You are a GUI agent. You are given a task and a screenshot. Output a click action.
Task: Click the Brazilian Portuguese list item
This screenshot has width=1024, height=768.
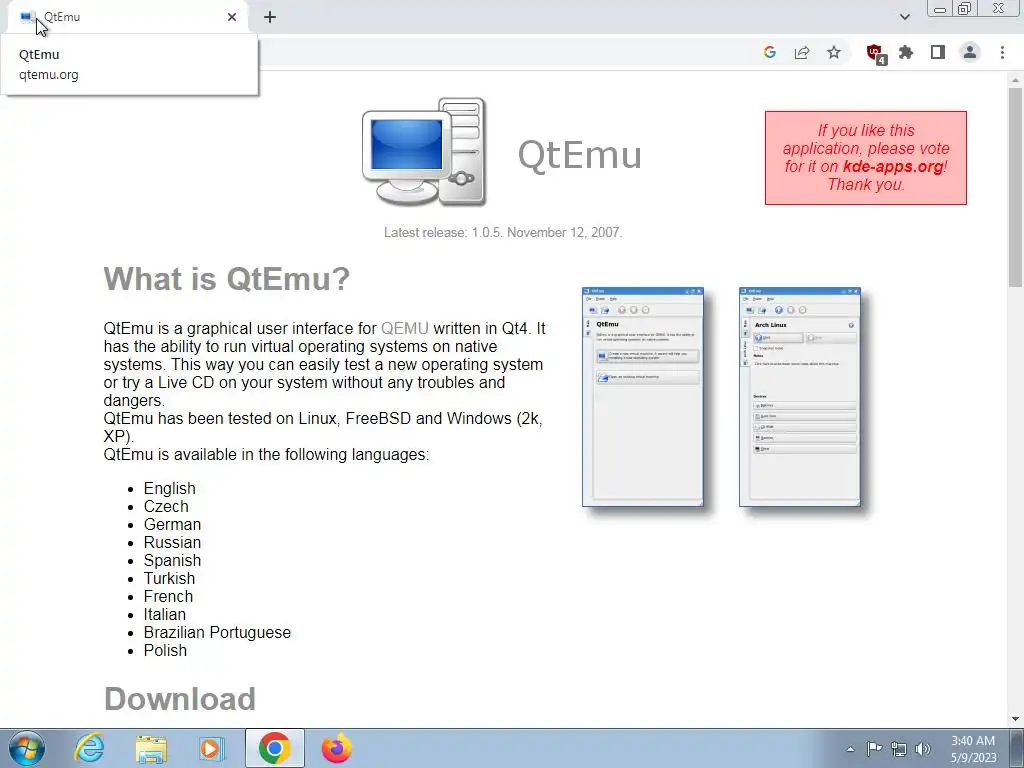217,632
